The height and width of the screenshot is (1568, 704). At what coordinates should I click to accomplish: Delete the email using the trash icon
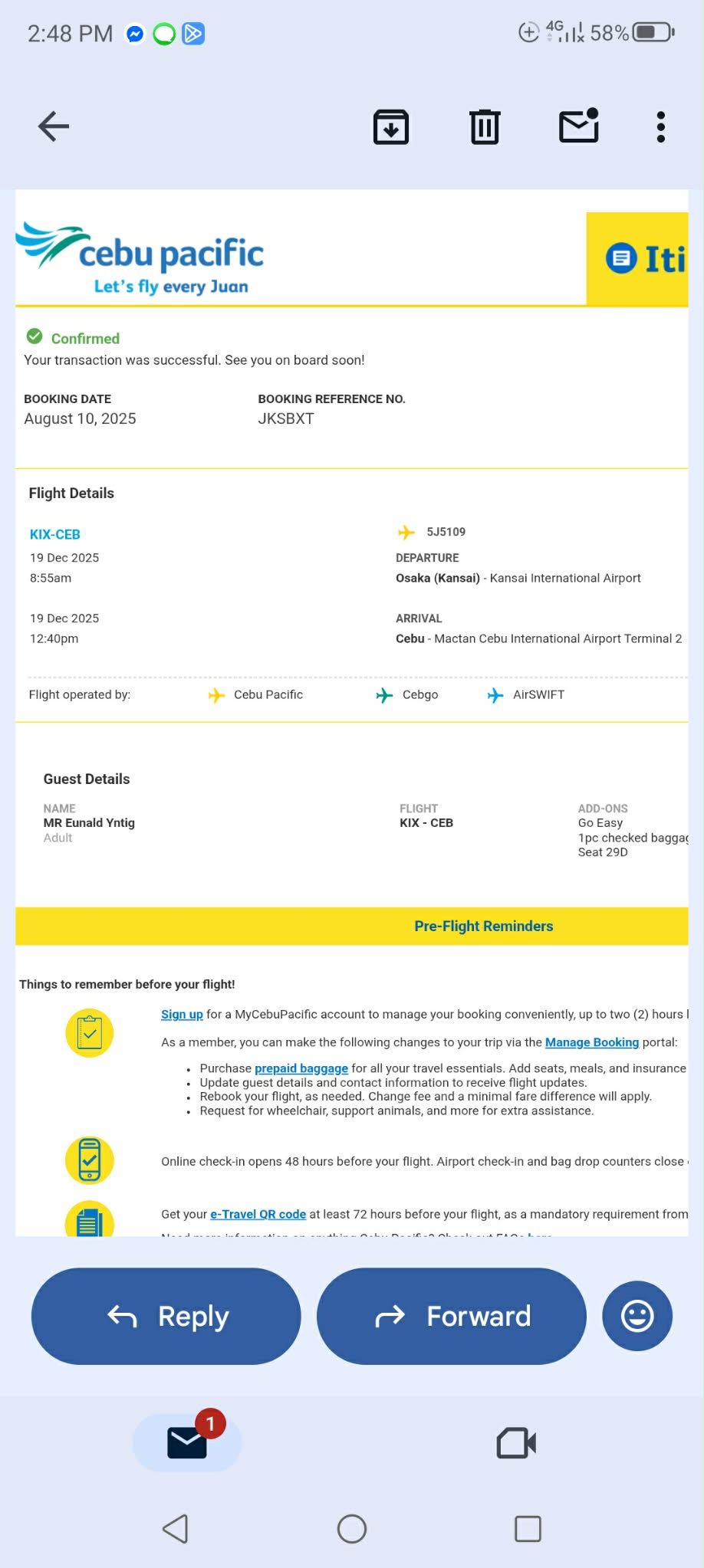pos(485,127)
